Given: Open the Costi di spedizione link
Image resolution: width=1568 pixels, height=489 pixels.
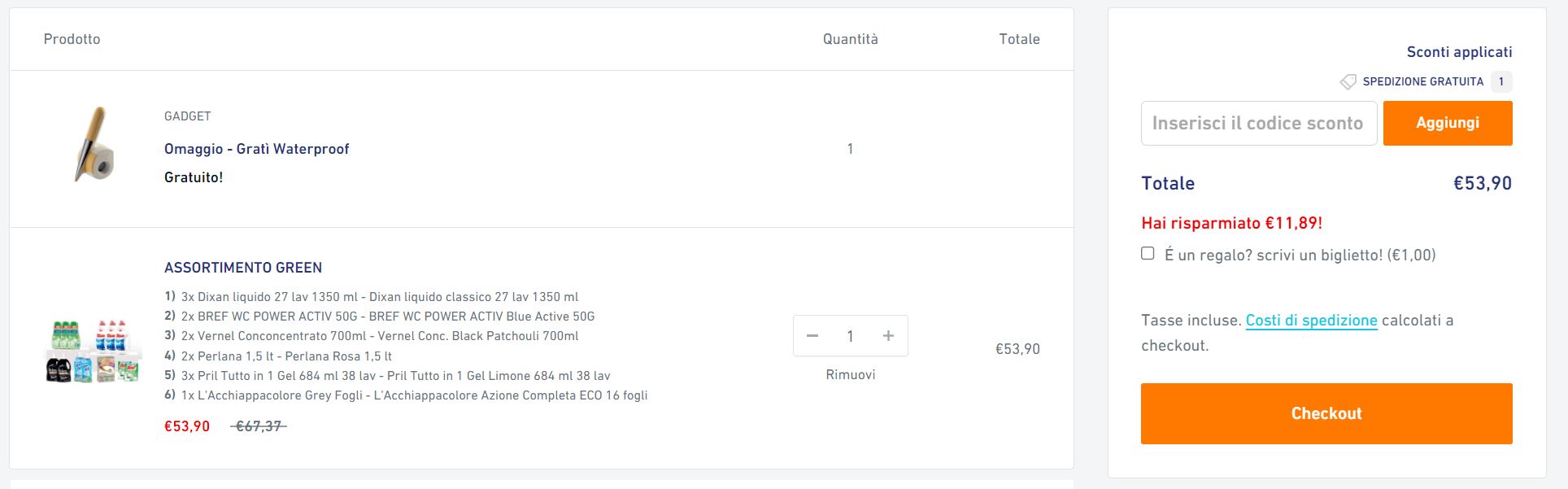Looking at the screenshot, I should coord(1311,321).
